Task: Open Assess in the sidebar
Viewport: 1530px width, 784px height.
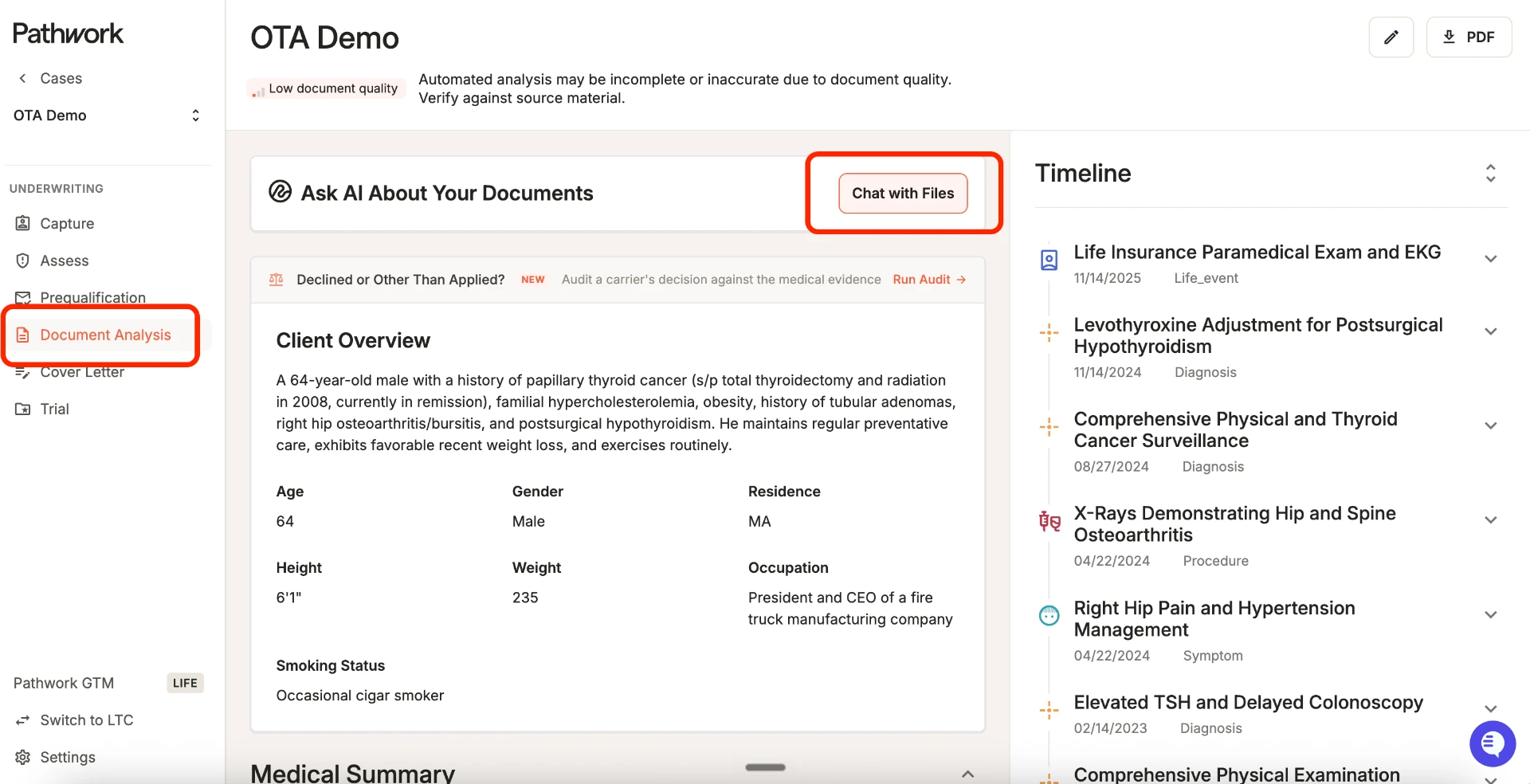Action: click(x=65, y=261)
